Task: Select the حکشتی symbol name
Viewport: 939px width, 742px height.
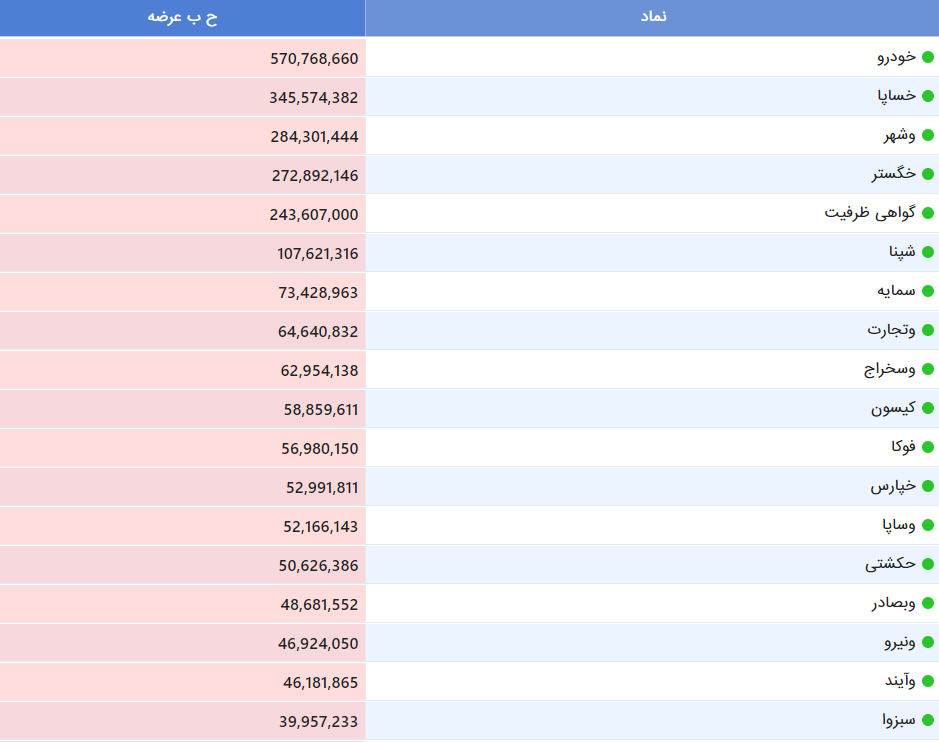Action: click(890, 564)
